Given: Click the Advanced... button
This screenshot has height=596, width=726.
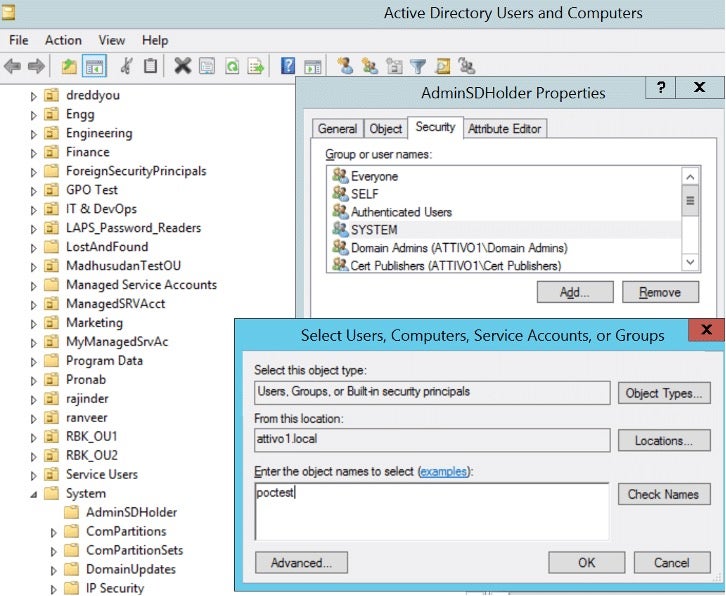Looking at the screenshot, I should [301, 563].
